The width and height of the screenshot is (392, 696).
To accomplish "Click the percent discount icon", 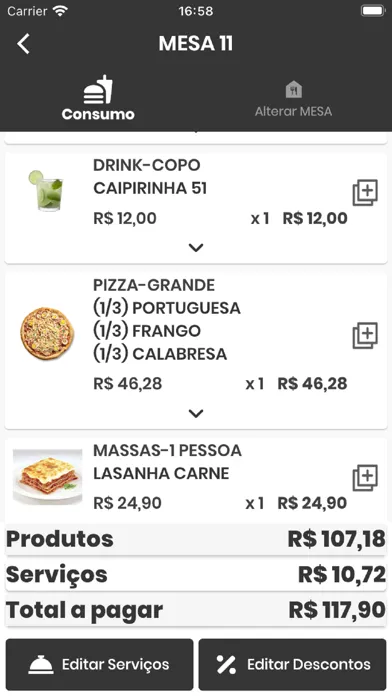I will tap(226, 664).
